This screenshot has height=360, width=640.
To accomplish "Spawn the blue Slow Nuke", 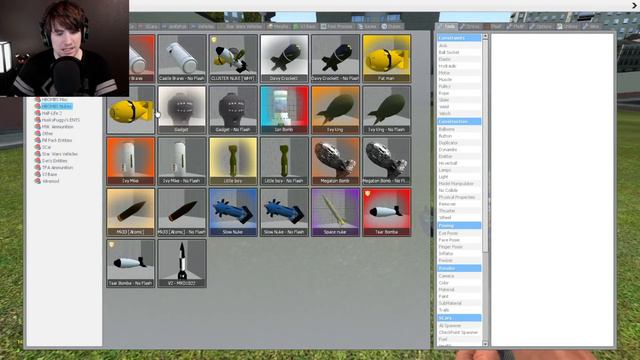I will [233, 212].
